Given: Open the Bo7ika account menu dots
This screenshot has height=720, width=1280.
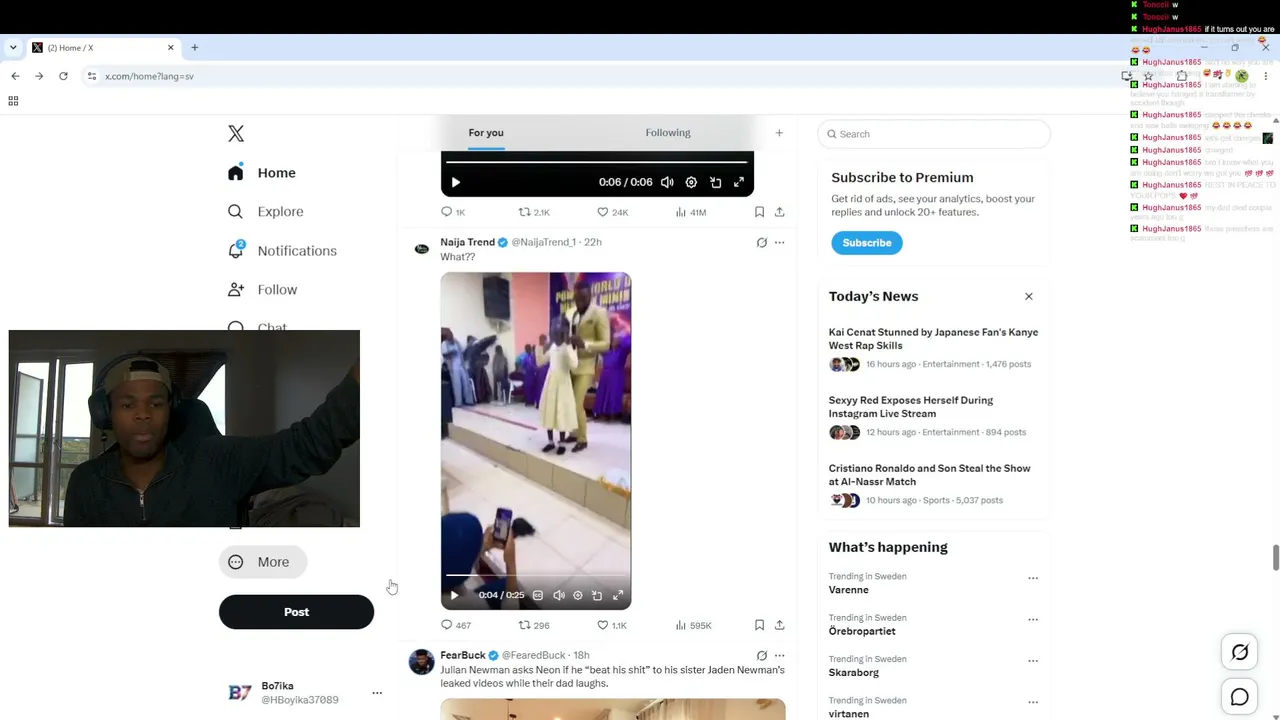Looking at the screenshot, I should 377,693.
